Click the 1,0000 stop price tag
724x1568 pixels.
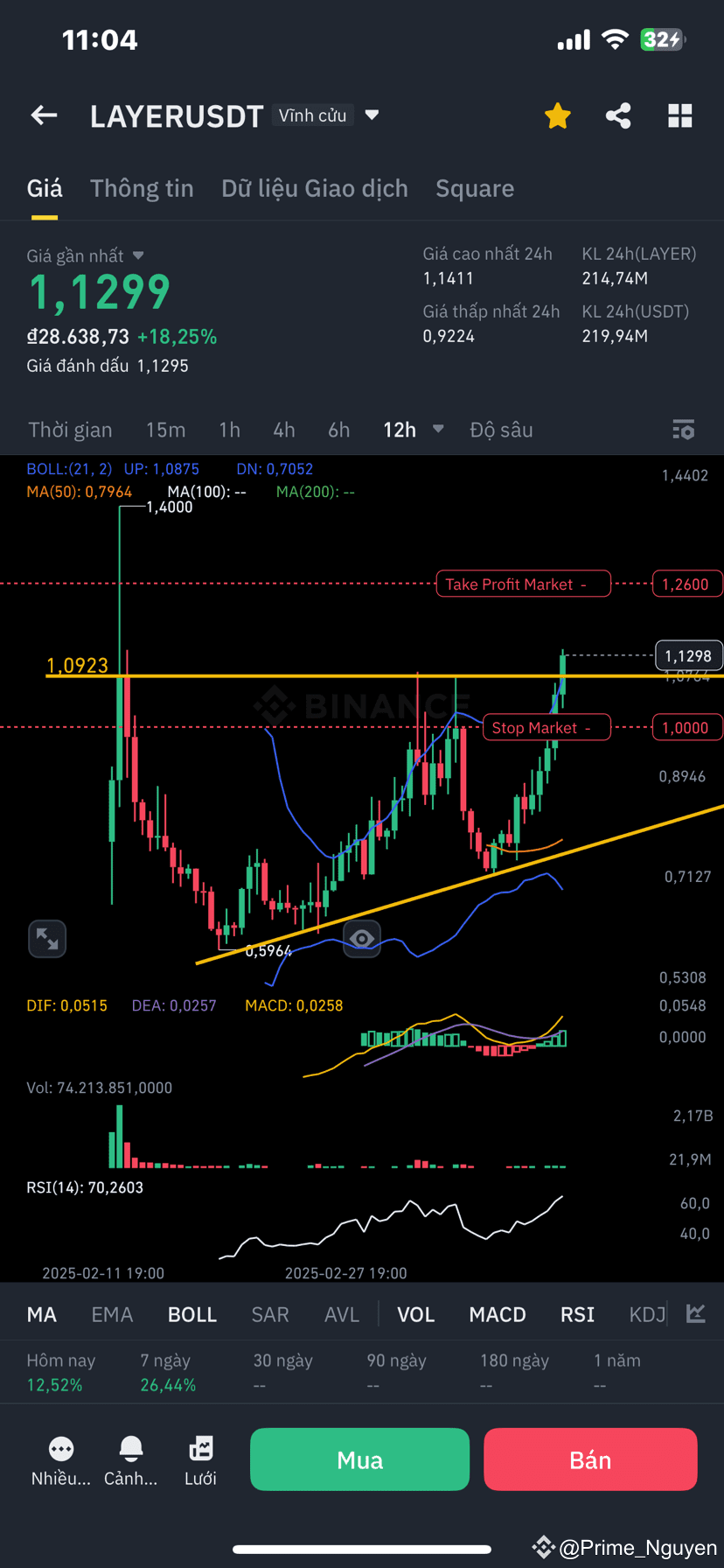click(686, 727)
